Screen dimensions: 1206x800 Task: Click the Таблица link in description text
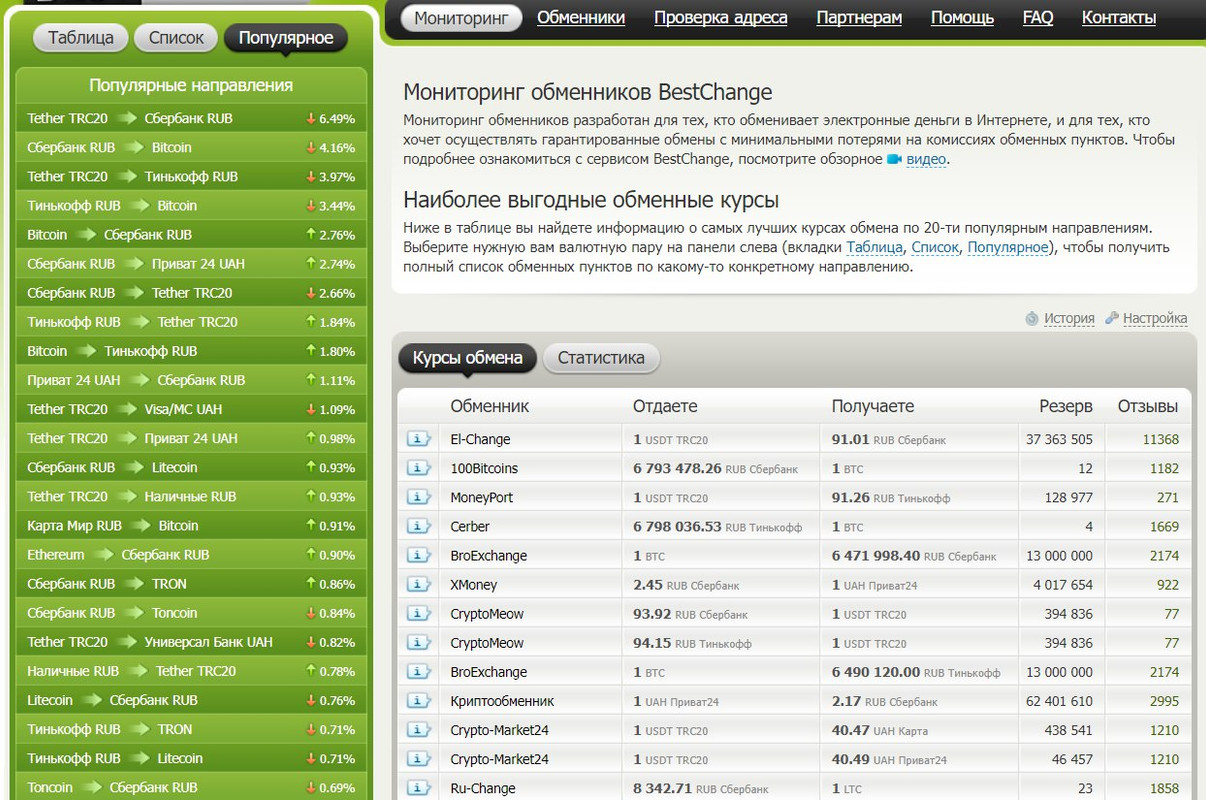874,247
